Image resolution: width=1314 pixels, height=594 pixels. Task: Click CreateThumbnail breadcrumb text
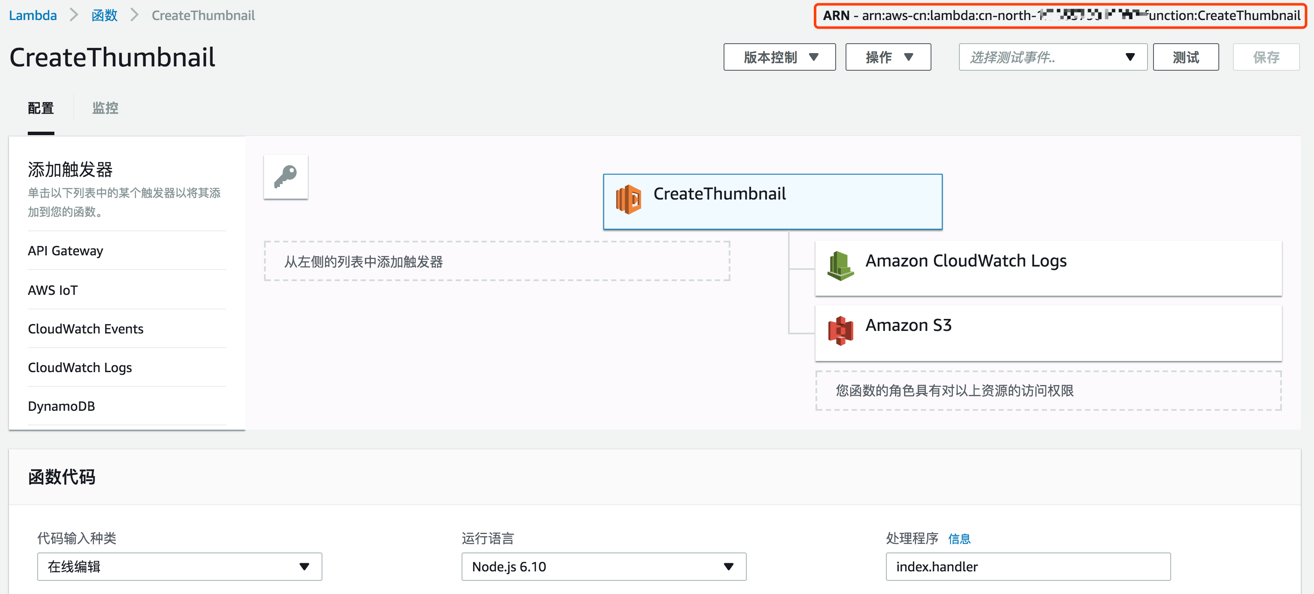click(x=203, y=15)
